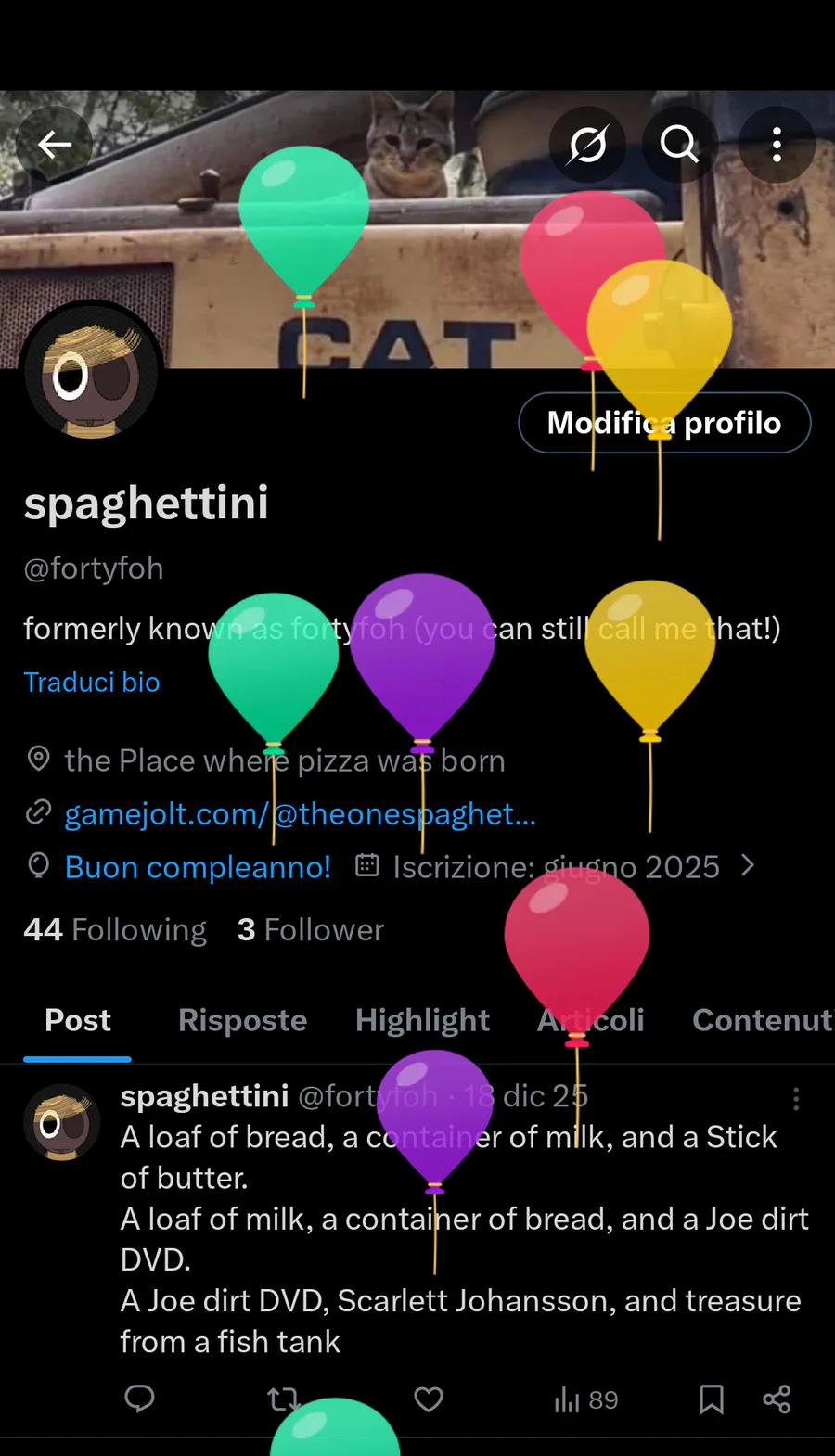Reply to the post via comment icon

[139, 1399]
